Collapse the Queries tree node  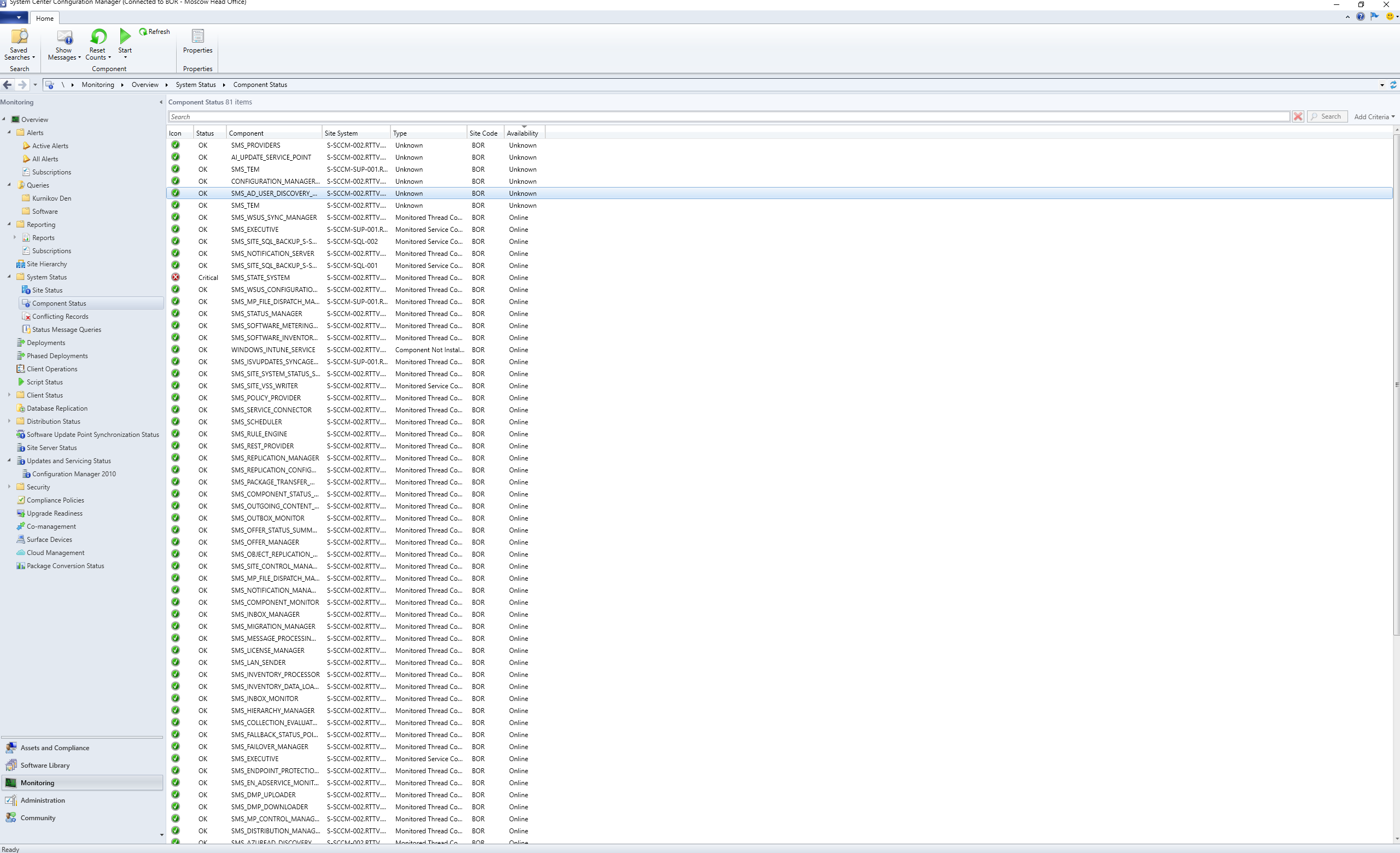coord(9,185)
